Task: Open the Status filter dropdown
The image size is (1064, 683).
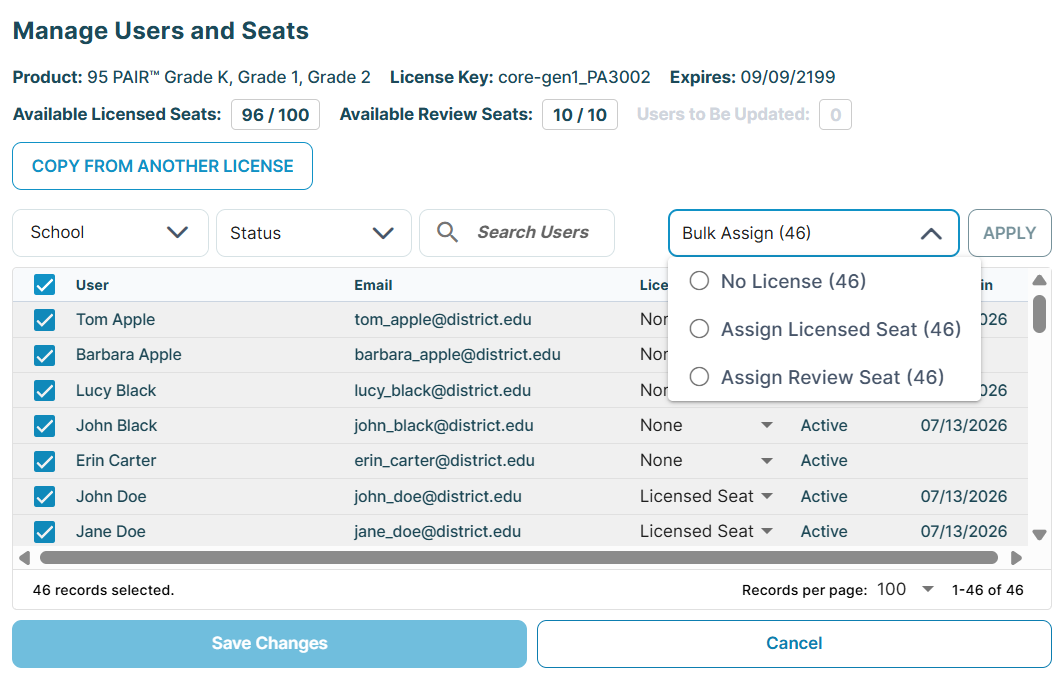Action: click(x=314, y=233)
